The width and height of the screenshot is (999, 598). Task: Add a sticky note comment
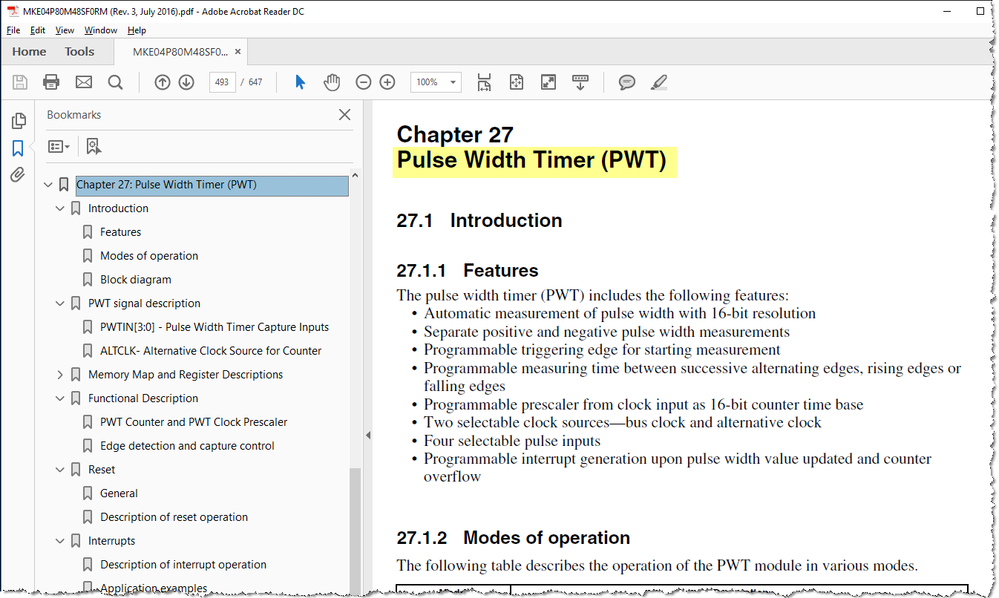click(x=627, y=82)
